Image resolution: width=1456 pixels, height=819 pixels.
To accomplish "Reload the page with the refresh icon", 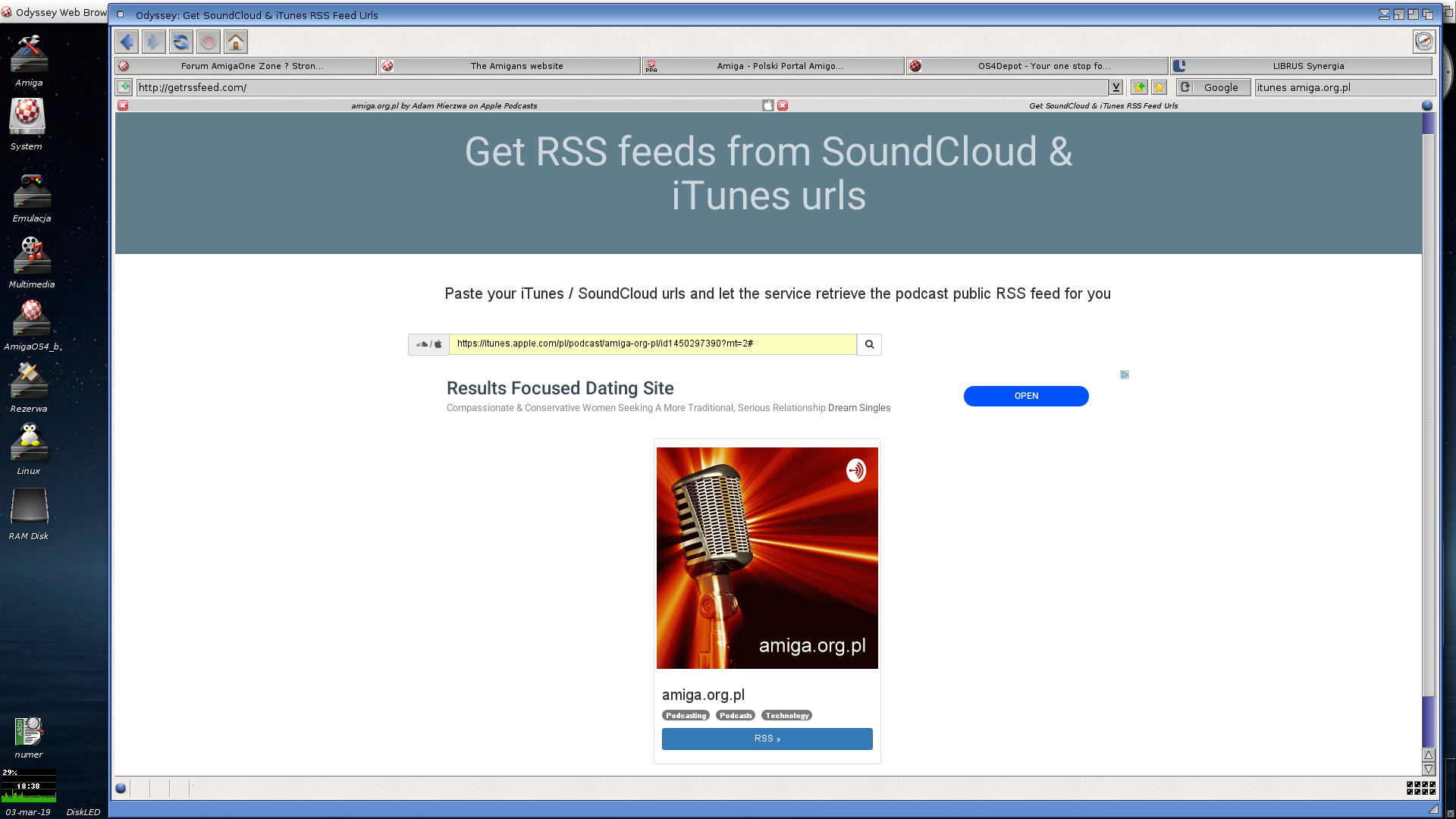I will pos(181,42).
